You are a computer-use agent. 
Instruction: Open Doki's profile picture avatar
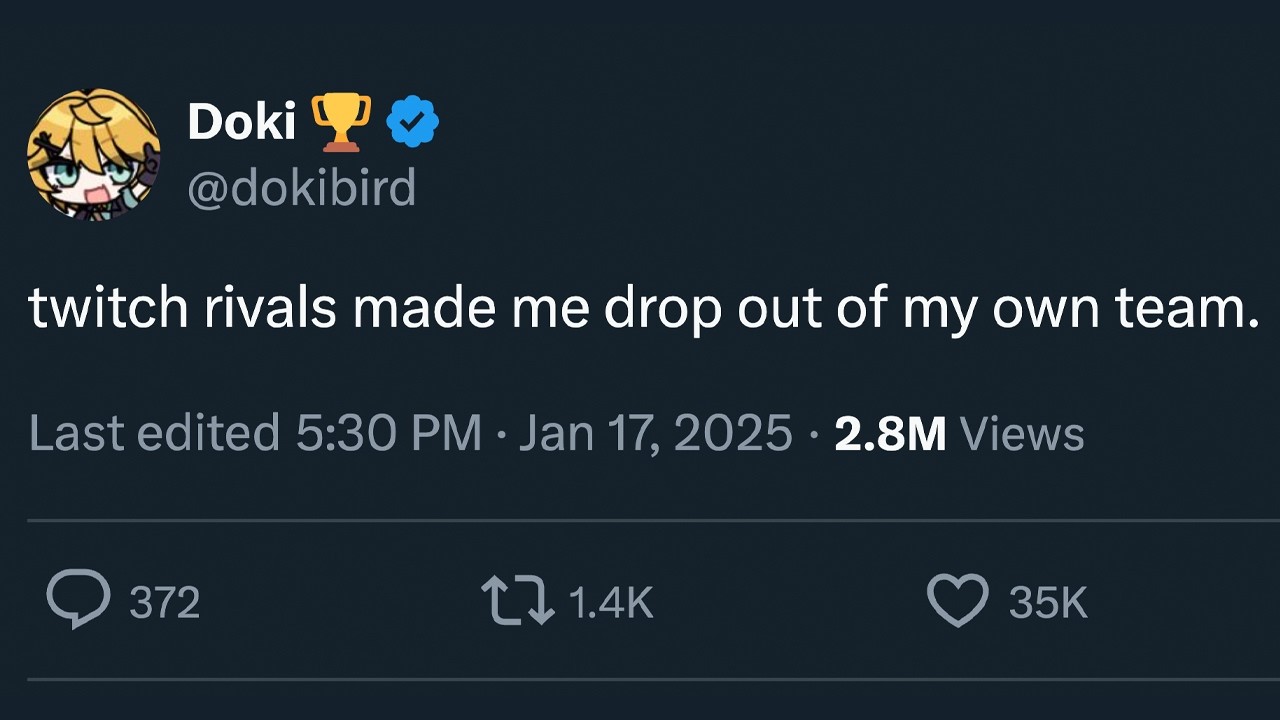click(x=93, y=155)
